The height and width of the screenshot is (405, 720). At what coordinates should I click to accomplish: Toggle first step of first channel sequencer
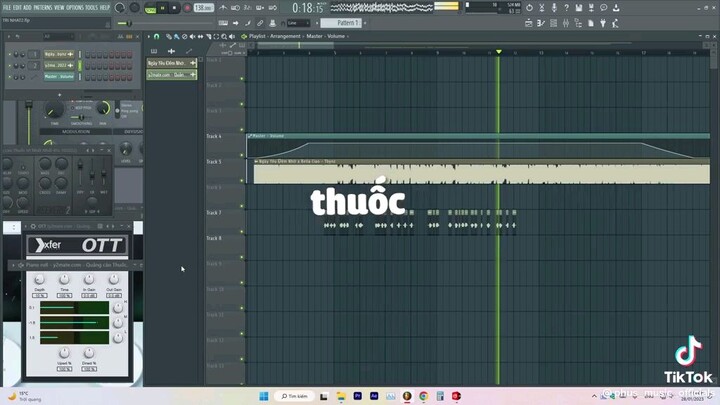pos(86,54)
